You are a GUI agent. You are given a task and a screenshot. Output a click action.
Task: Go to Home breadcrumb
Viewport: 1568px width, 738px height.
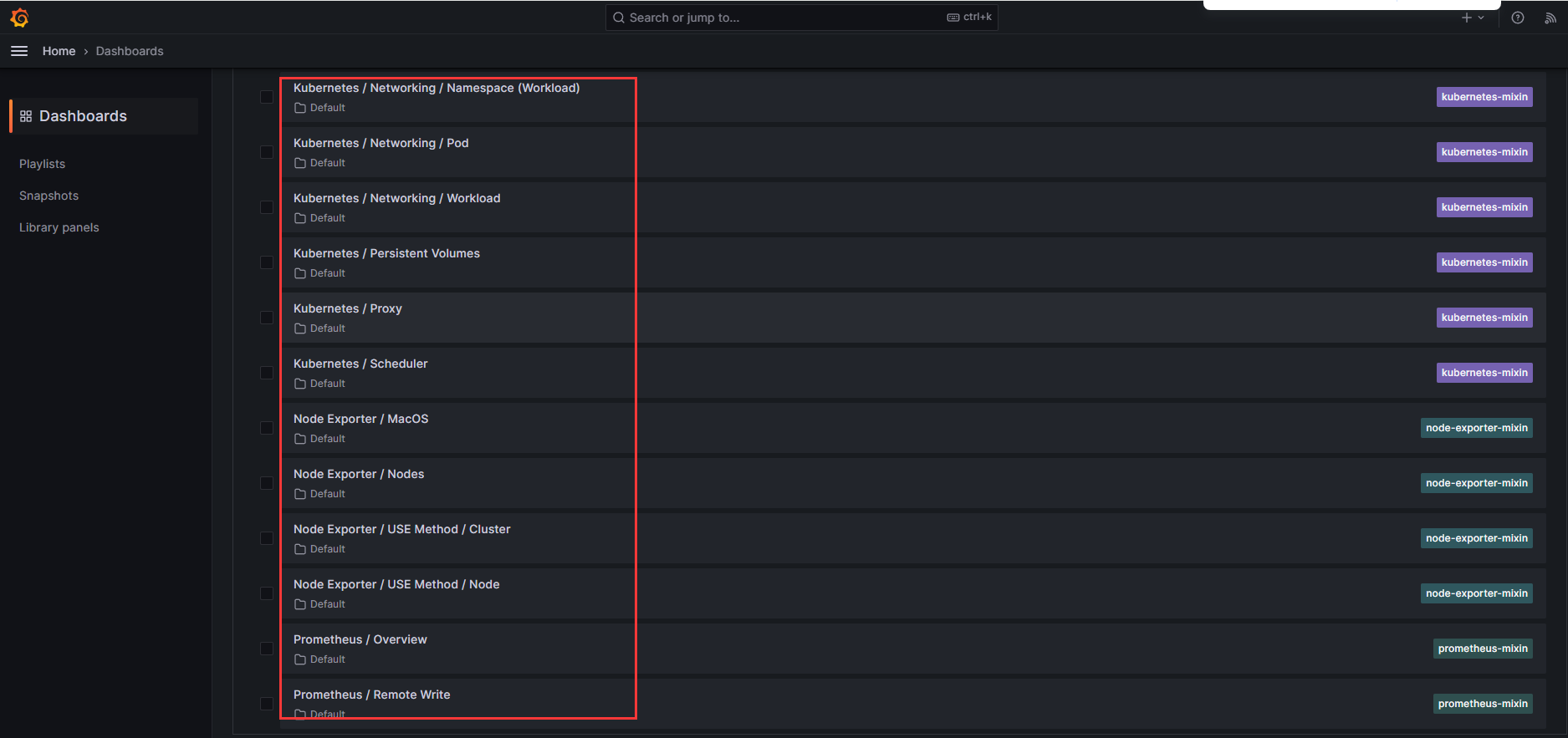[59, 51]
